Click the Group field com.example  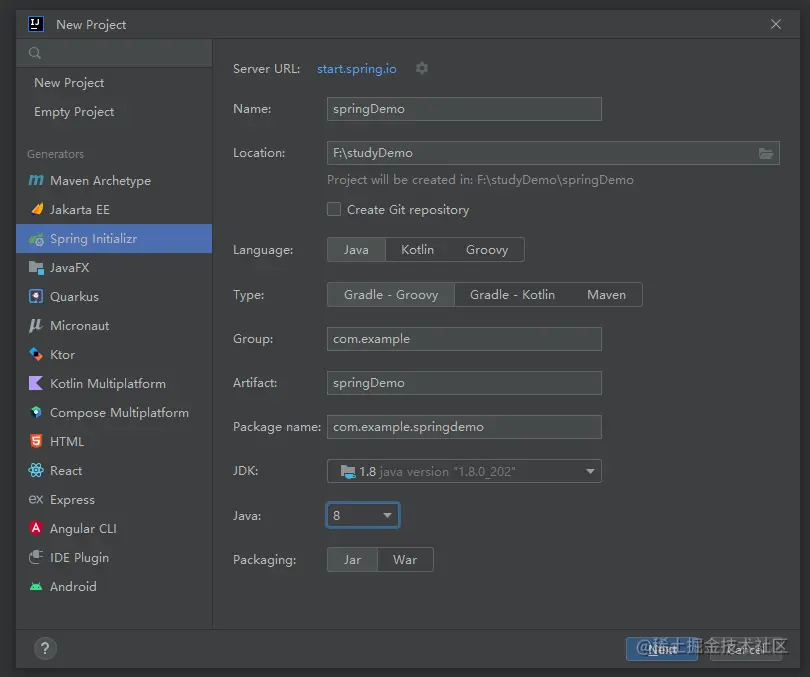[x=464, y=339]
